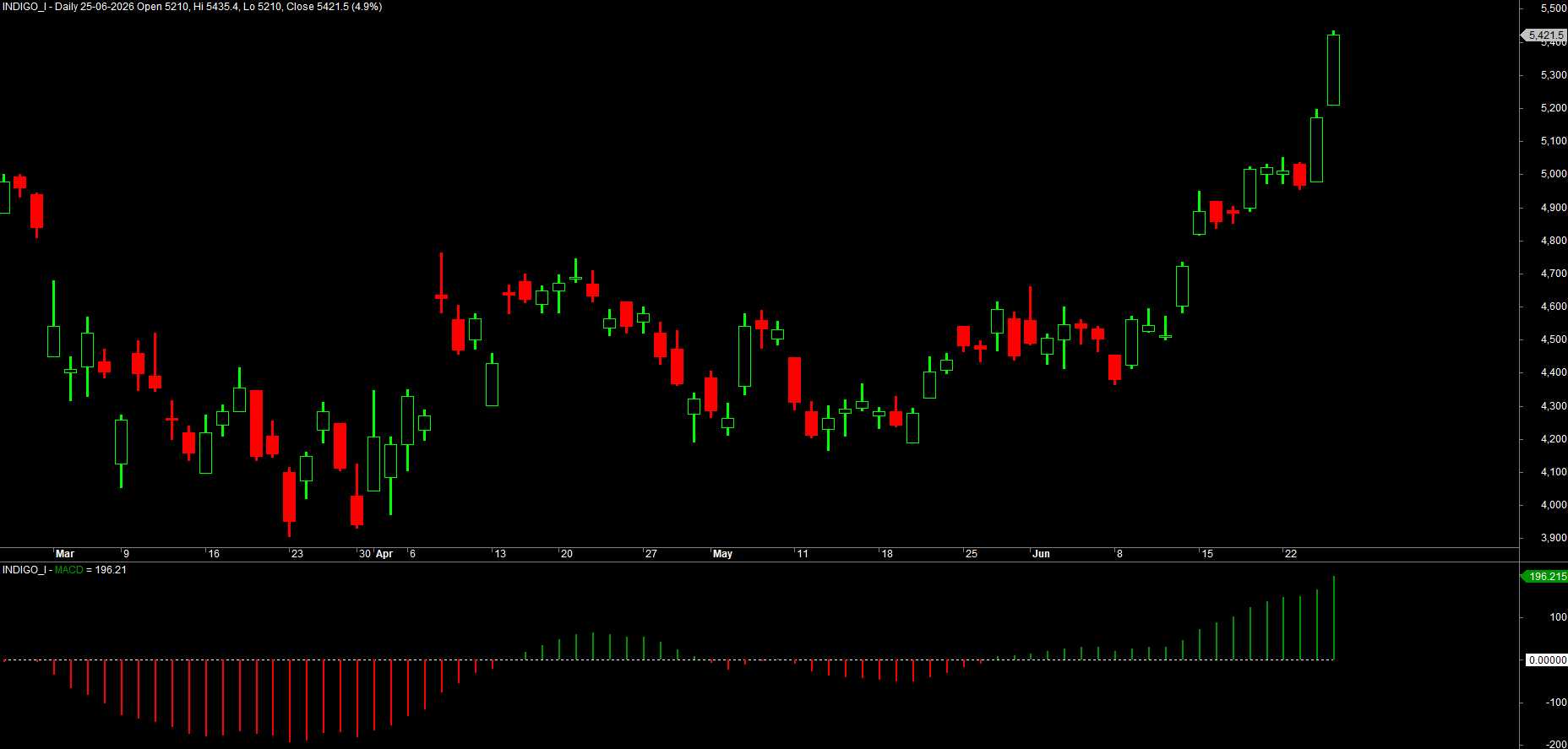
Task: Click the -100 level on MACD axis
Action: (x=1556, y=703)
